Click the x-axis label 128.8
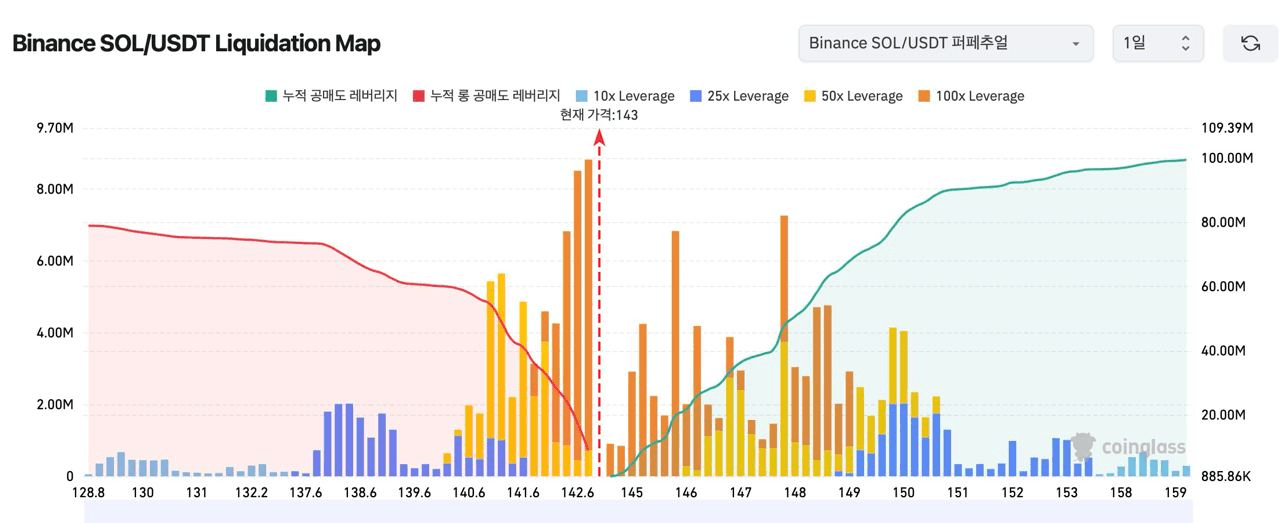1280x523 pixels. (x=89, y=493)
